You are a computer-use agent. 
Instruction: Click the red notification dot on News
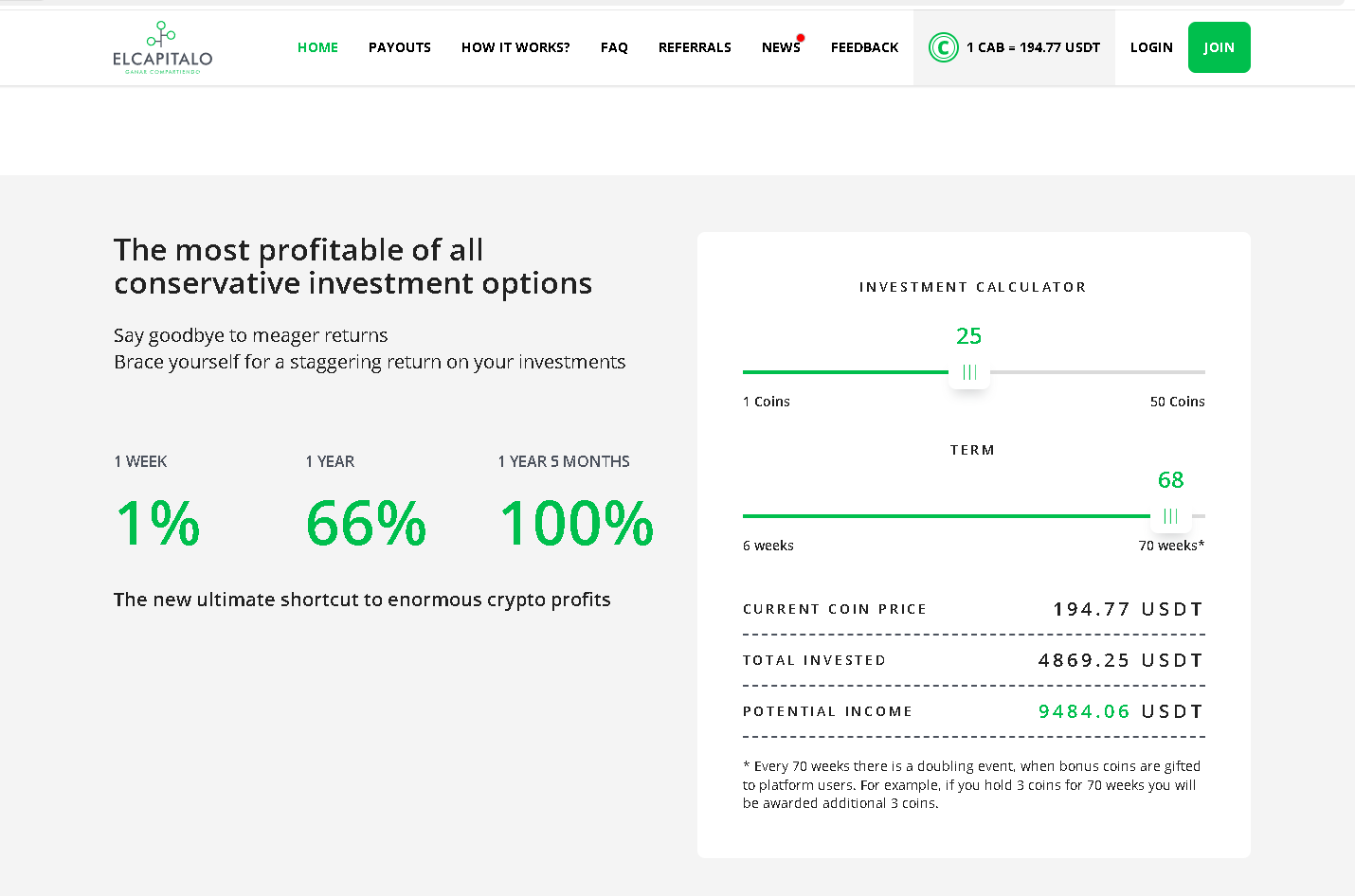[x=801, y=38]
